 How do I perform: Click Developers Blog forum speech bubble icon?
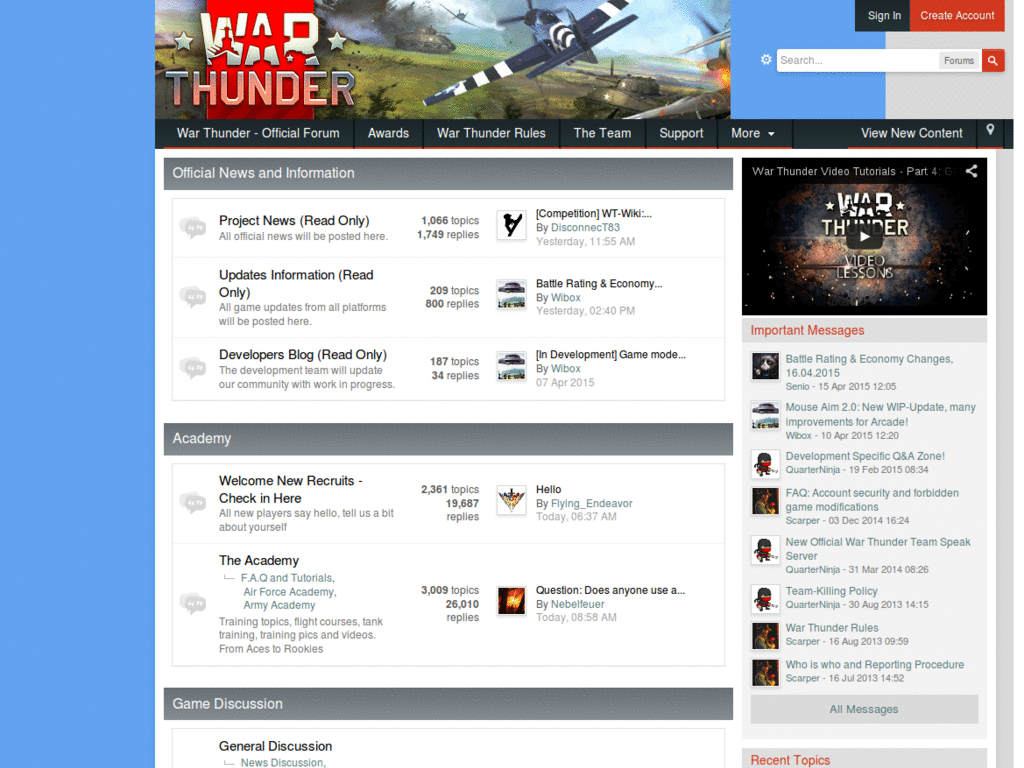click(x=193, y=368)
